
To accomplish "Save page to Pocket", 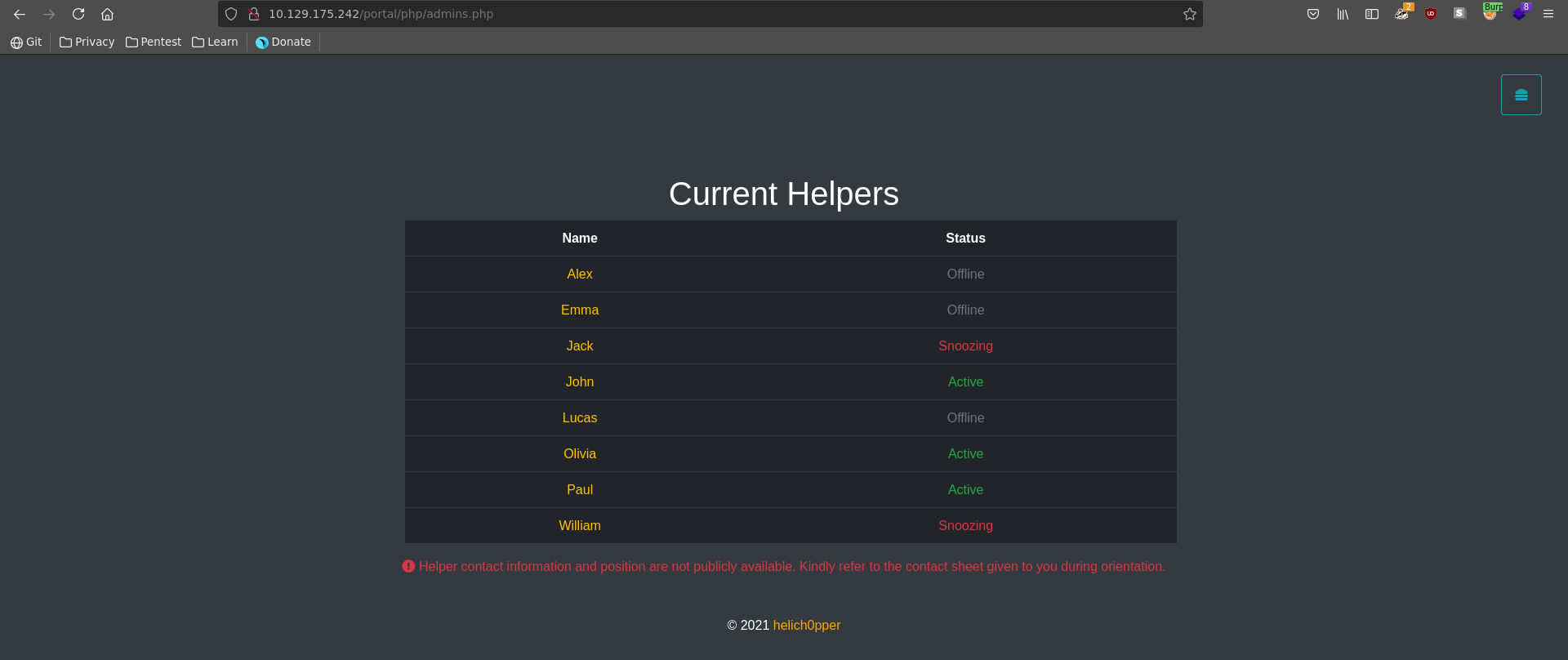I will point(1313,14).
